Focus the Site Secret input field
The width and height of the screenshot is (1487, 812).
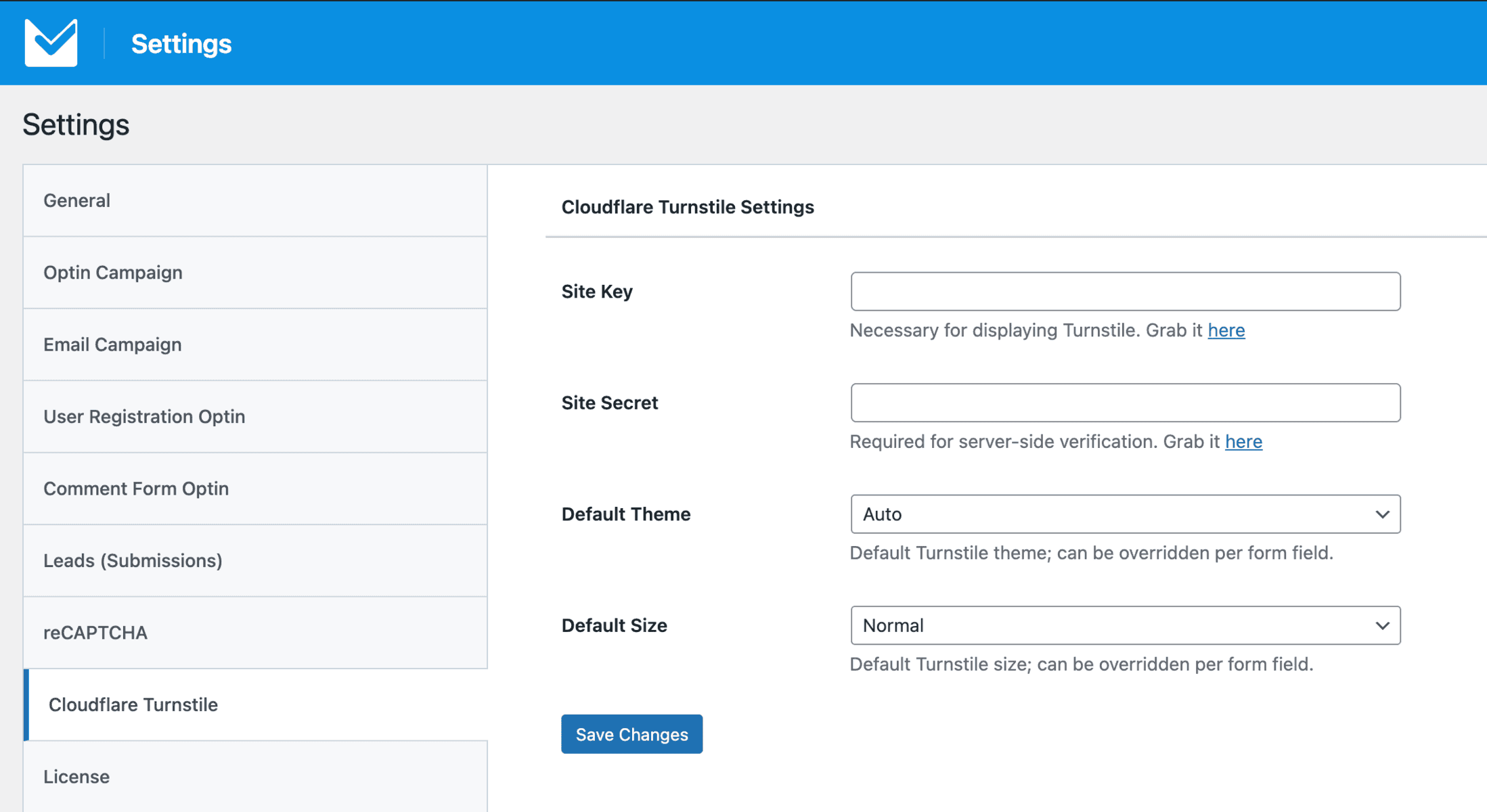1126,403
